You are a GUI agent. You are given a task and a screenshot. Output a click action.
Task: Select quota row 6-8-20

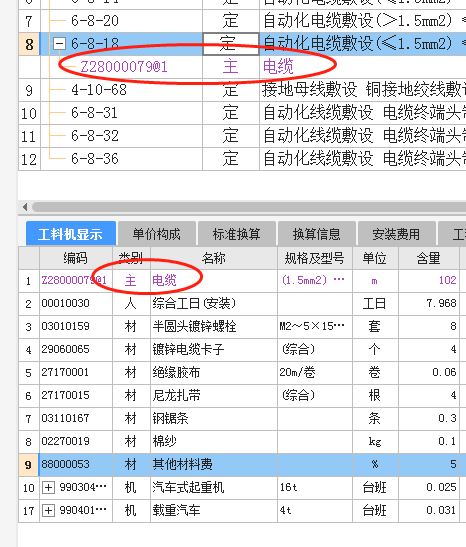[242, 21]
